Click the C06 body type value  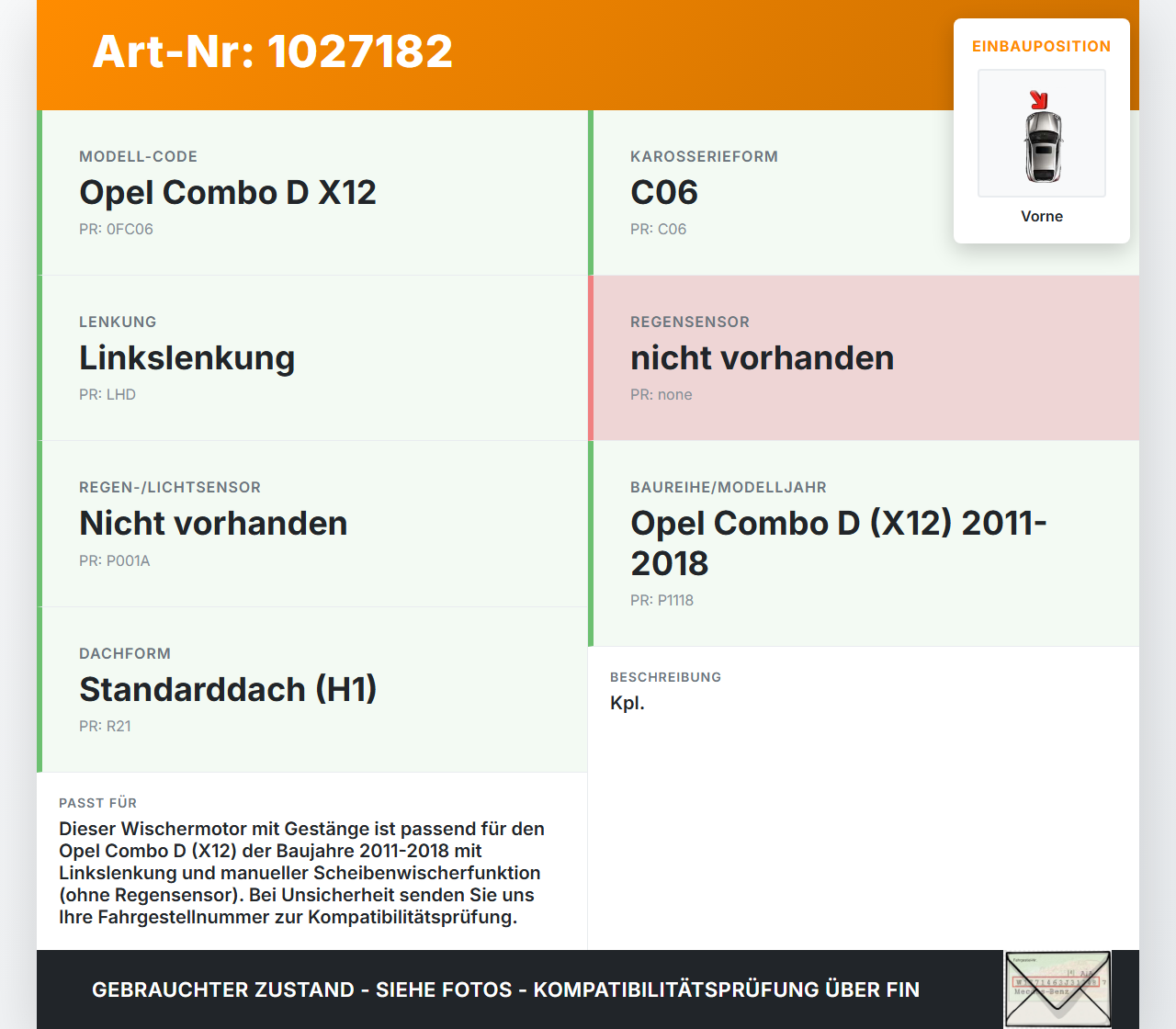664,193
